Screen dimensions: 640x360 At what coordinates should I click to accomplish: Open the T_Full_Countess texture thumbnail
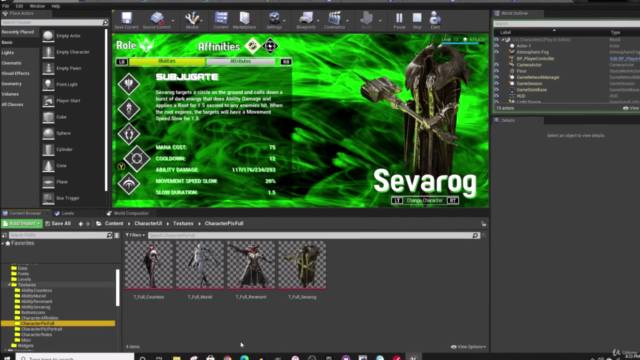point(149,264)
